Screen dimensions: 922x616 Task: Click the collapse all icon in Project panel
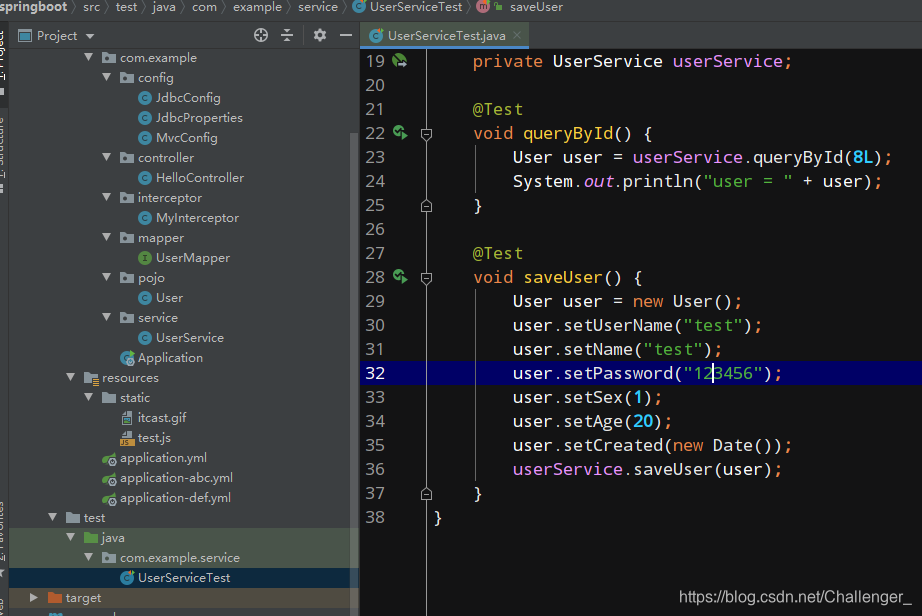287,35
